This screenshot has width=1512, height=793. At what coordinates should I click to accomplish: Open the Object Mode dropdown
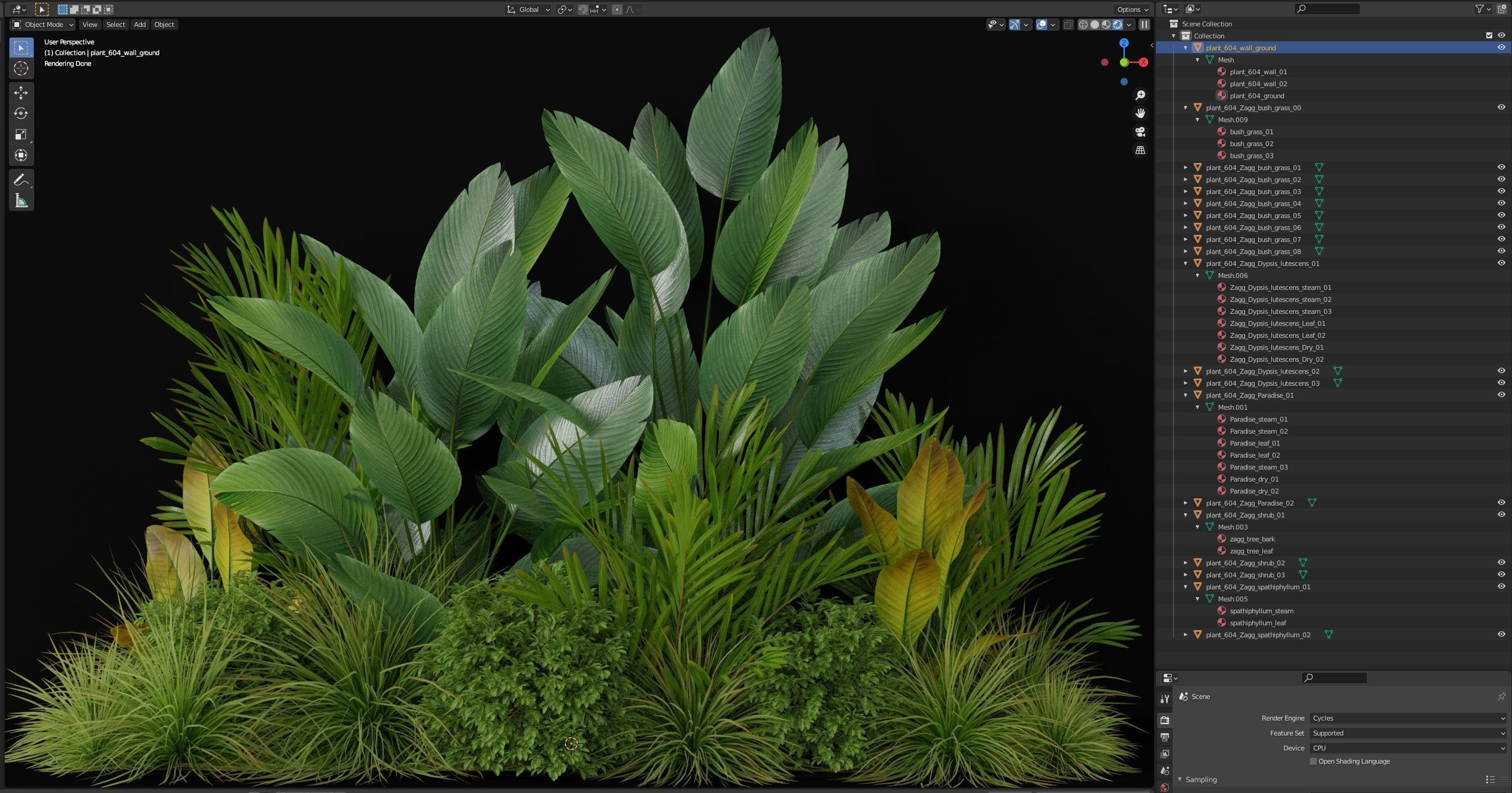point(42,25)
